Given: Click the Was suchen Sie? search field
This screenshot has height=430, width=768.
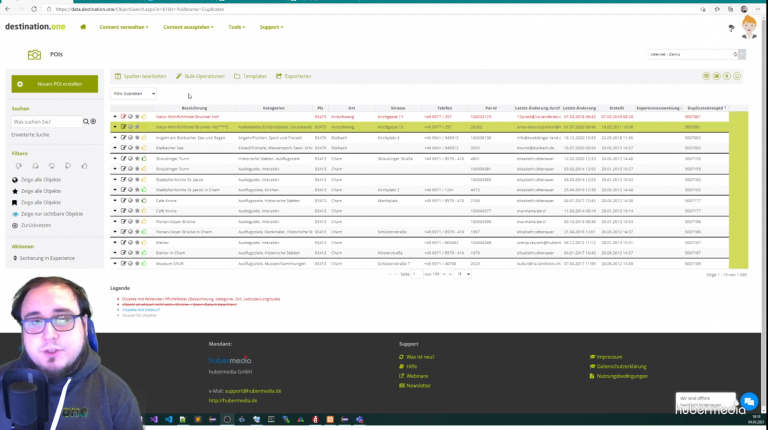Looking at the screenshot, I should click(47, 121).
